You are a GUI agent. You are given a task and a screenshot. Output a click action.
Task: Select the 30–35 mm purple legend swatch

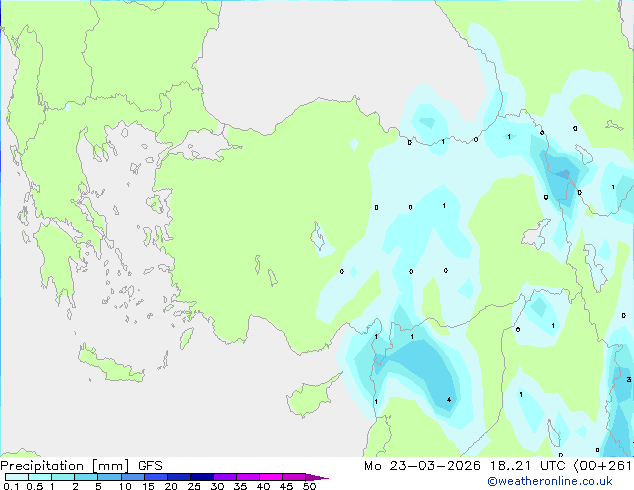tap(224, 477)
